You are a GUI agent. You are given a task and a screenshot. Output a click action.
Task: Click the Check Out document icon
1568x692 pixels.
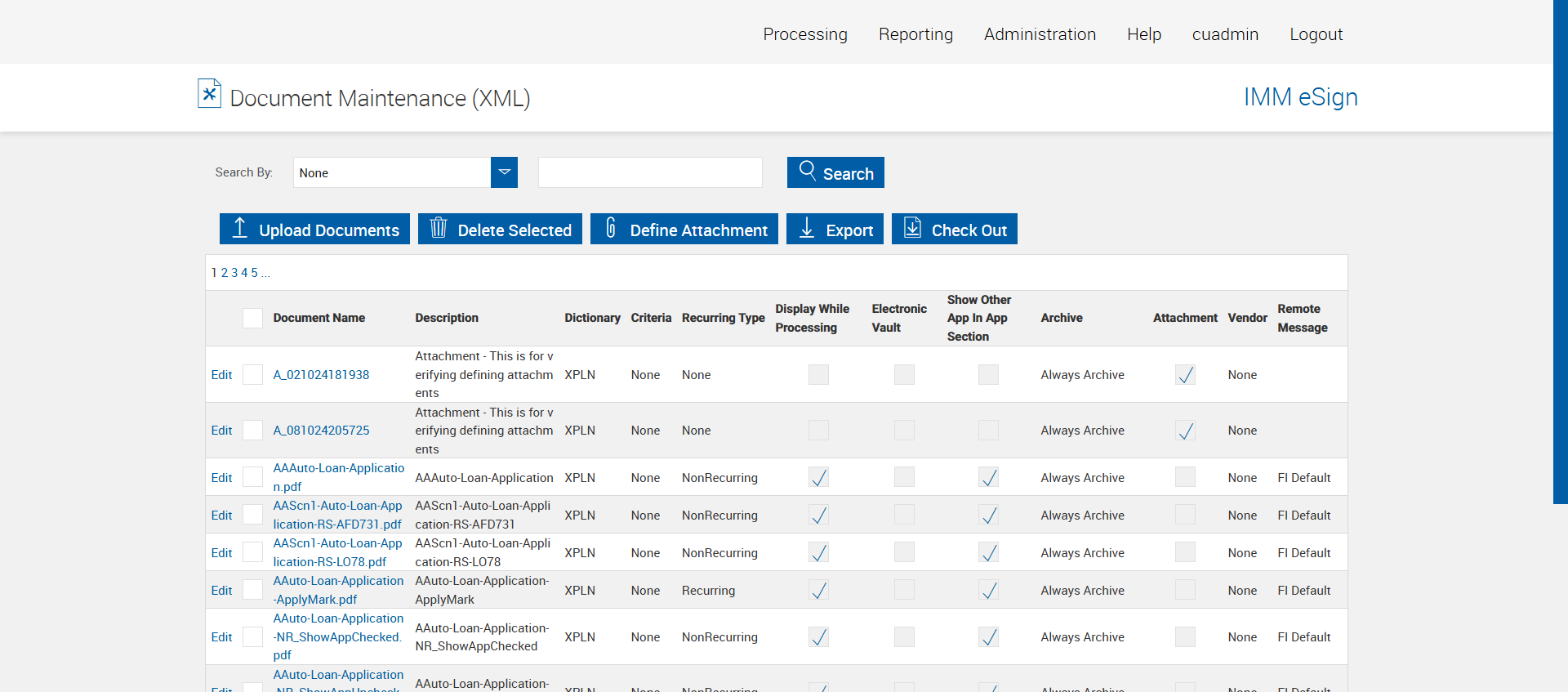912,228
